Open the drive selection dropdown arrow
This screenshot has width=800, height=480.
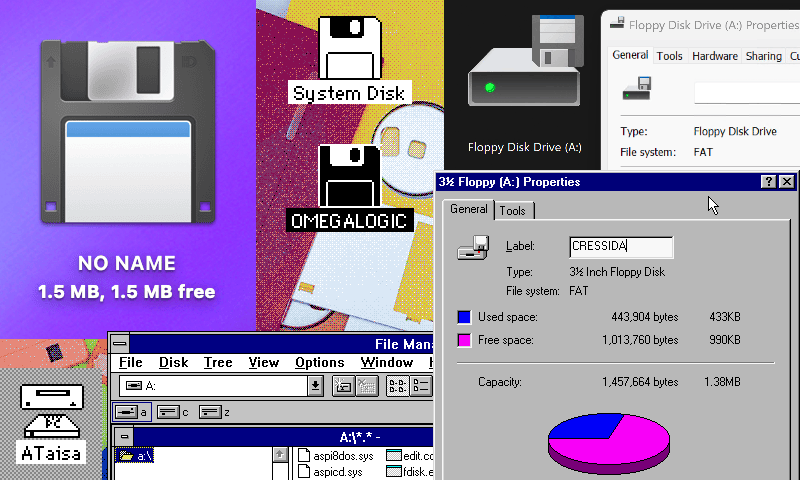pyautogui.click(x=315, y=386)
